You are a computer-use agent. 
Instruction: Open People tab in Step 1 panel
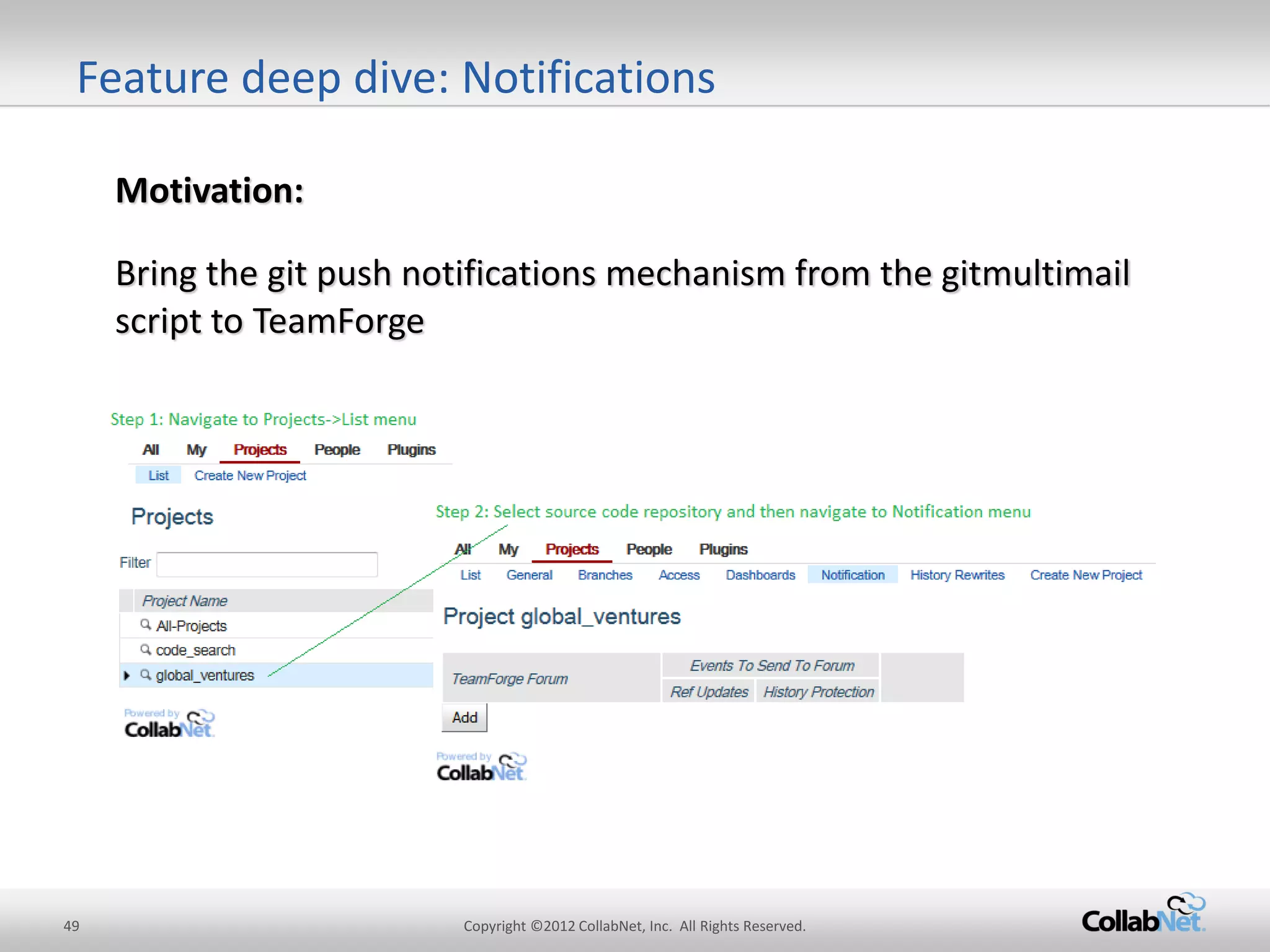pyautogui.click(x=337, y=450)
